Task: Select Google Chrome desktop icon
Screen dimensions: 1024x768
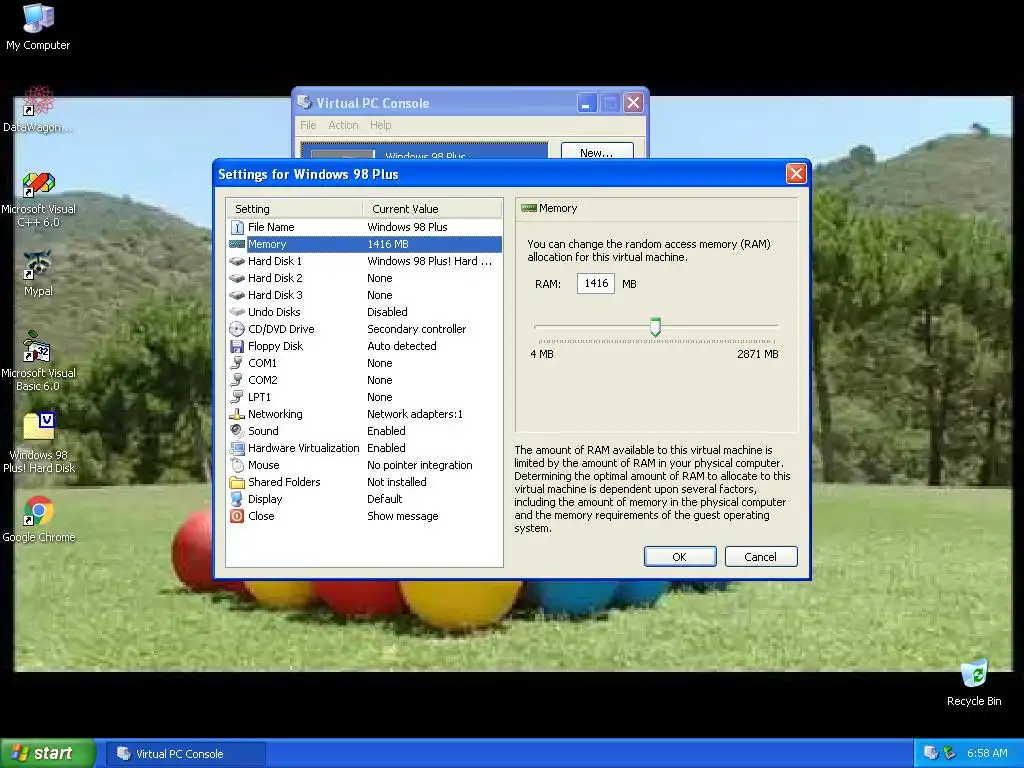Action: coord(38,511)
